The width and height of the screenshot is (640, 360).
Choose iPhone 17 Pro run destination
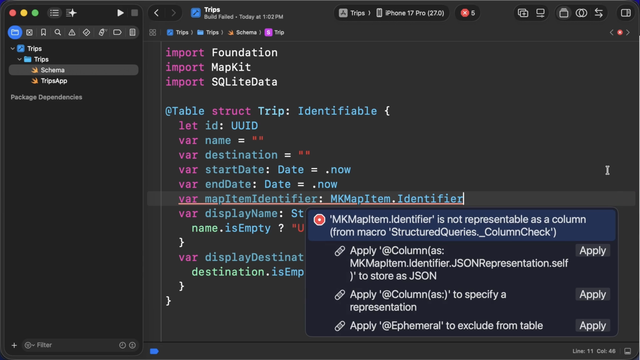click(410, 13)
